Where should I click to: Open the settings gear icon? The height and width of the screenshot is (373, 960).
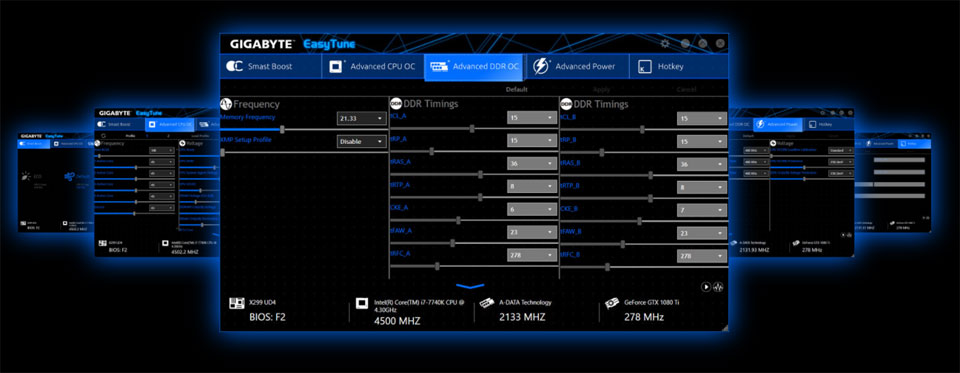pos(666,43)
